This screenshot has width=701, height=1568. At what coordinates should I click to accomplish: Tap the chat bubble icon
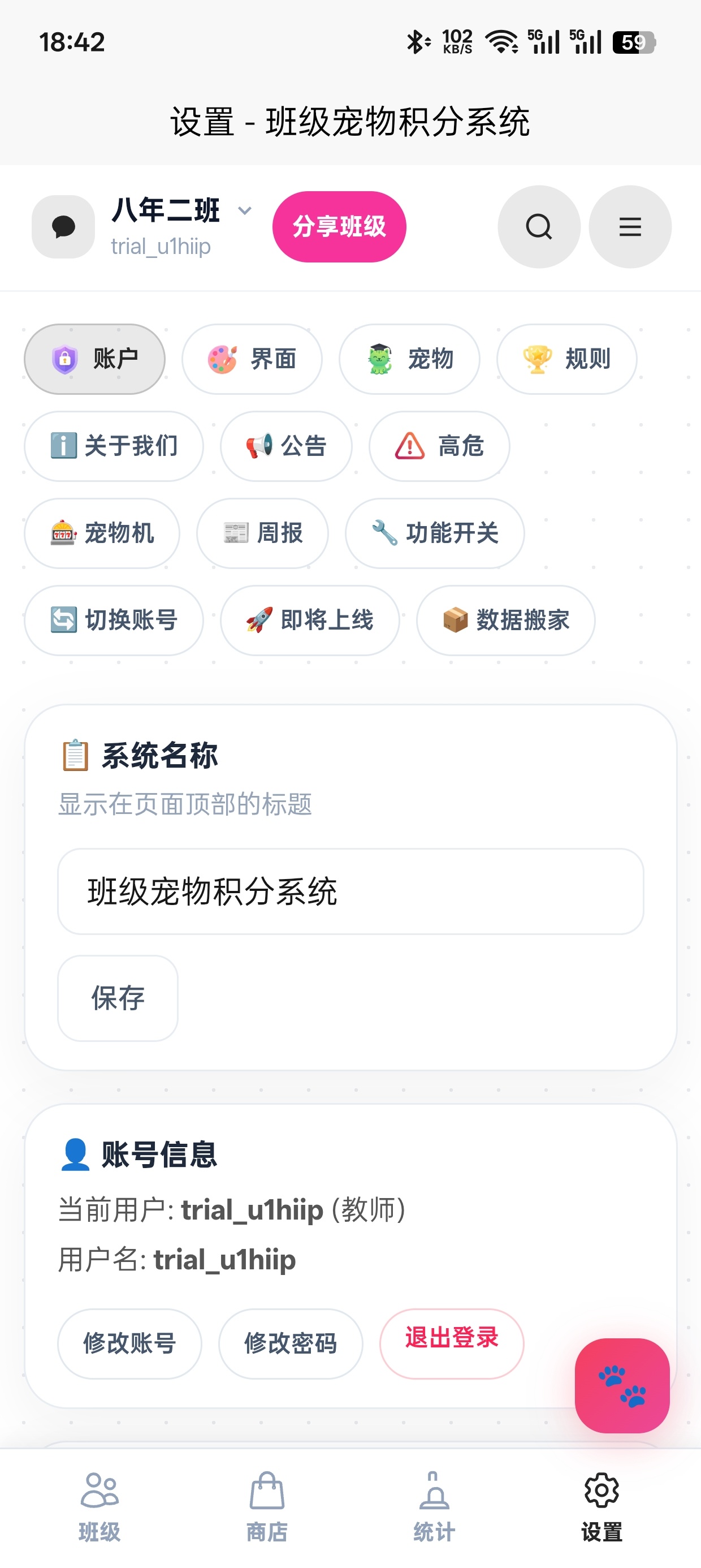[63, 226]
